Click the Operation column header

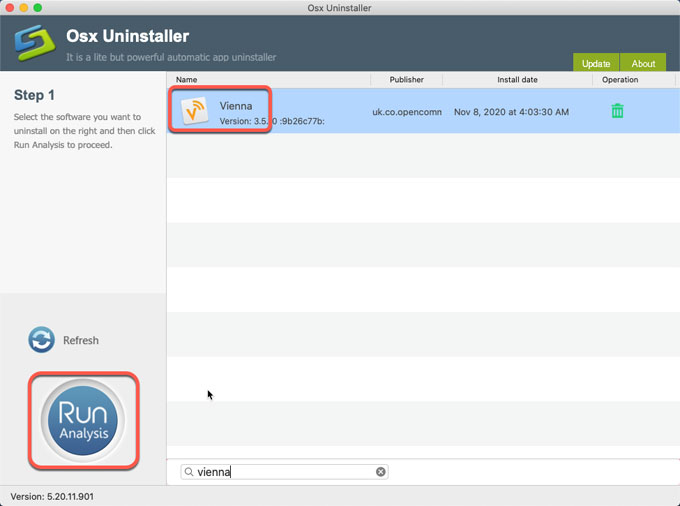(x=620, y=80)
